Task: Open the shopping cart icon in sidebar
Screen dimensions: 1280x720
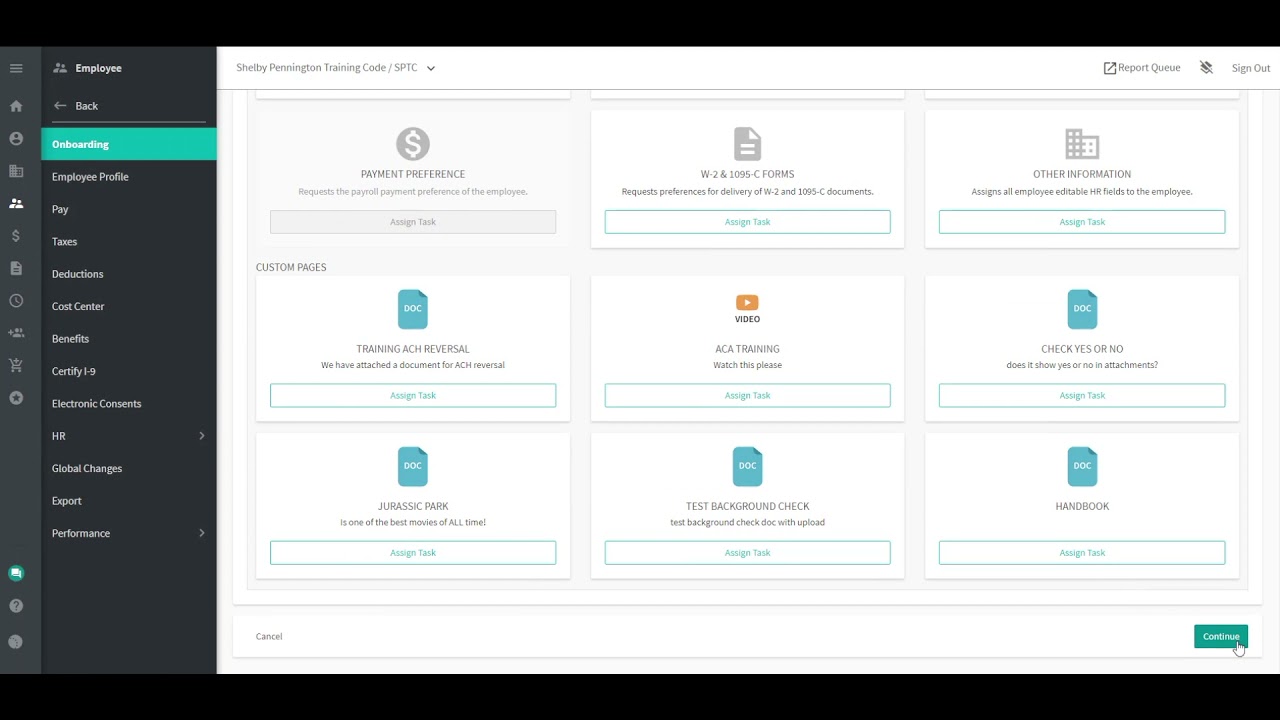Action: (16, 365)
